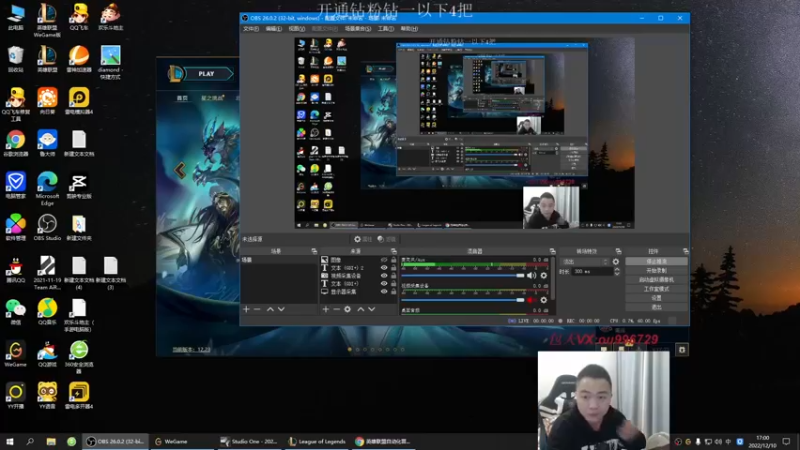Open Google Chrome desktop shortcut
The height and width of the screenshot is (450, 800).
15,143
